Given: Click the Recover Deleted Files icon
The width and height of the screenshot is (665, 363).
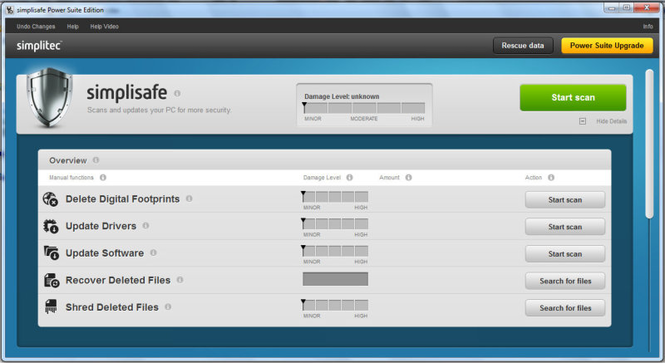Looking at the screenshot, I should [x=52, y=280].
